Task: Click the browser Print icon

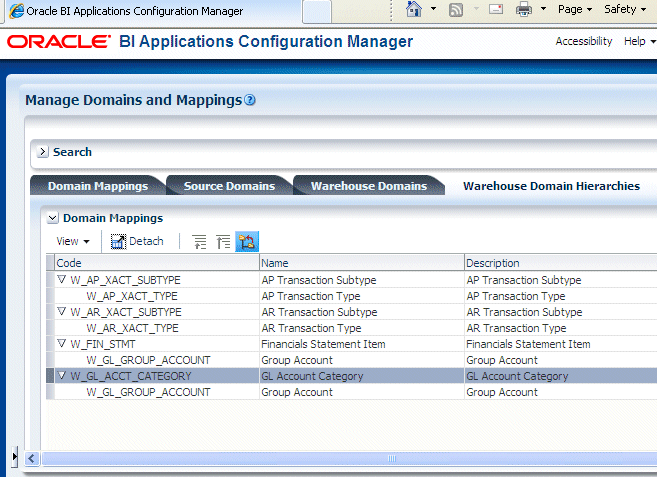Action: (x=524, y=9)
